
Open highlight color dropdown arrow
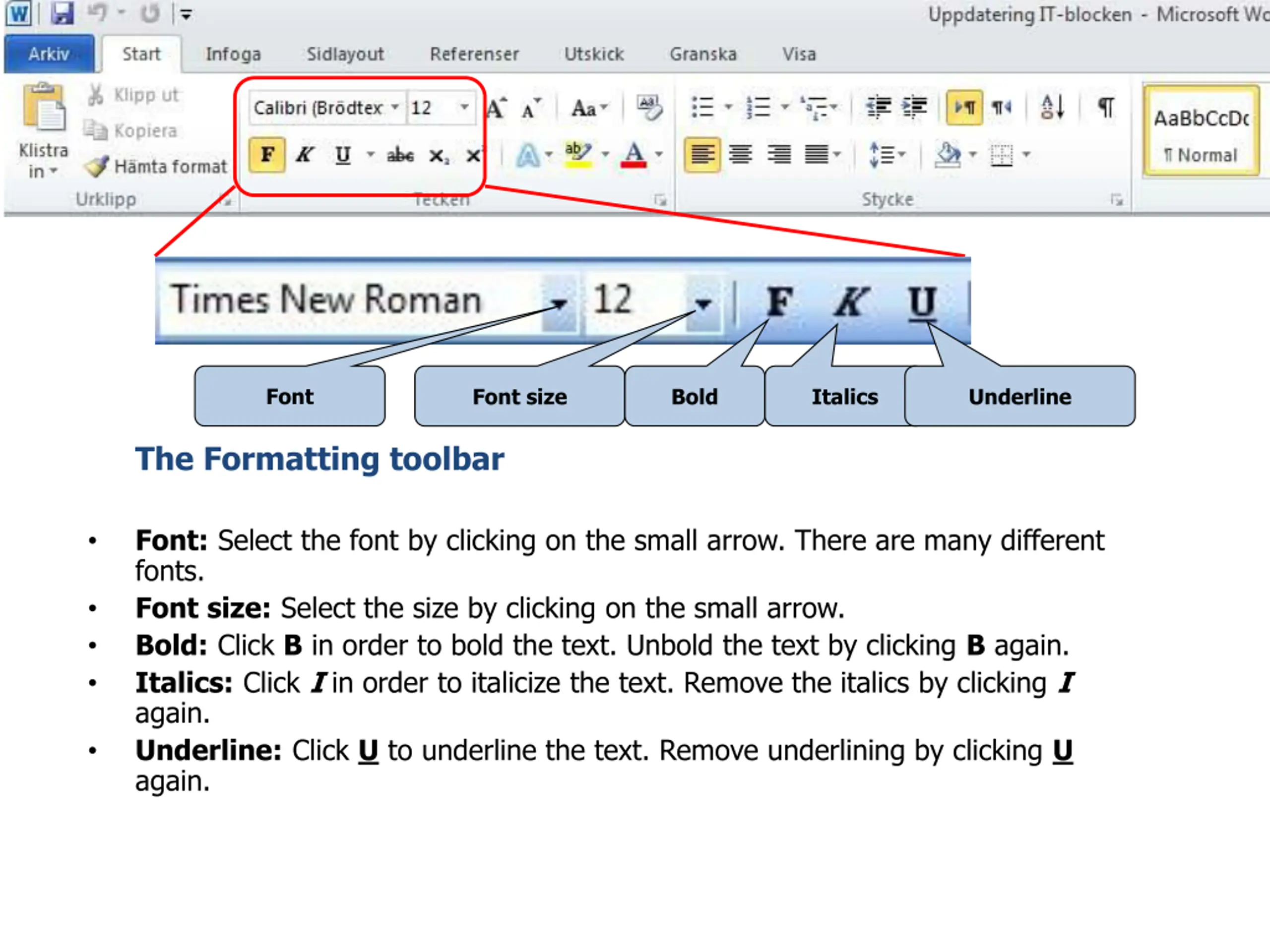click(x=605, y=154)
